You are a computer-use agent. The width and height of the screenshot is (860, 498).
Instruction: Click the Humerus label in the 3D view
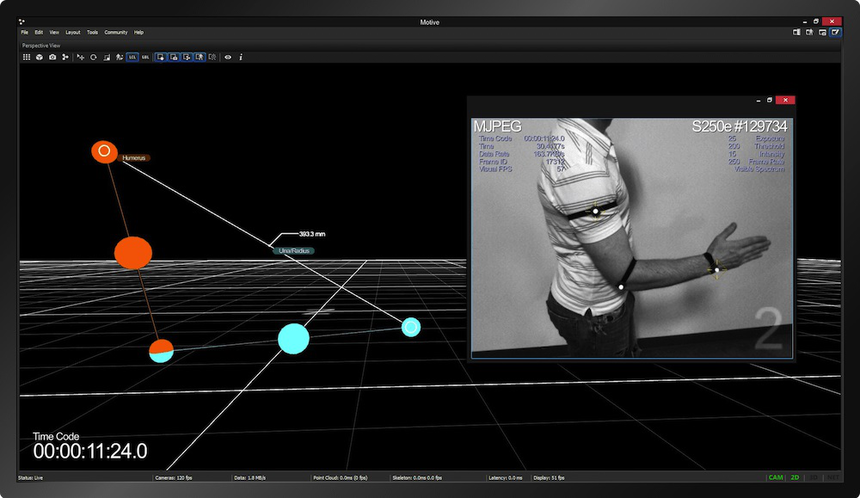(x=133, y=158)
